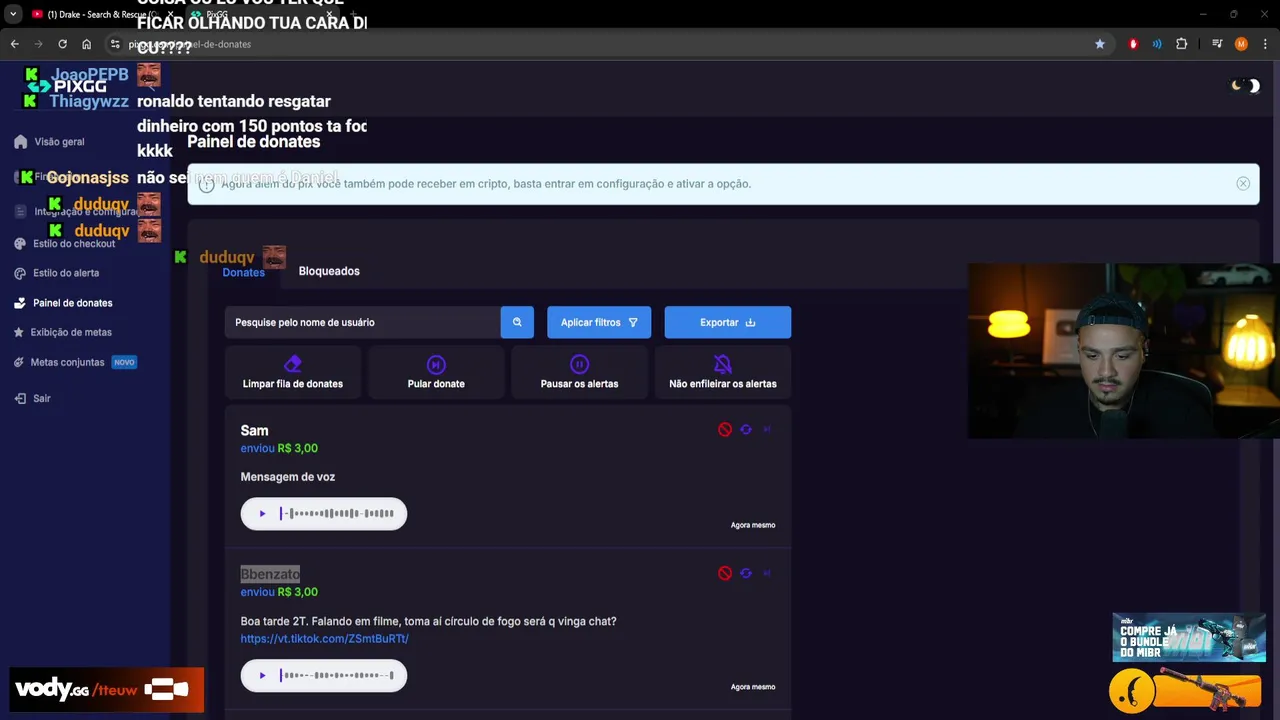Export donations with Exportar button
1280x720 pixels.
pyautogui.click(x=728, y=322)
